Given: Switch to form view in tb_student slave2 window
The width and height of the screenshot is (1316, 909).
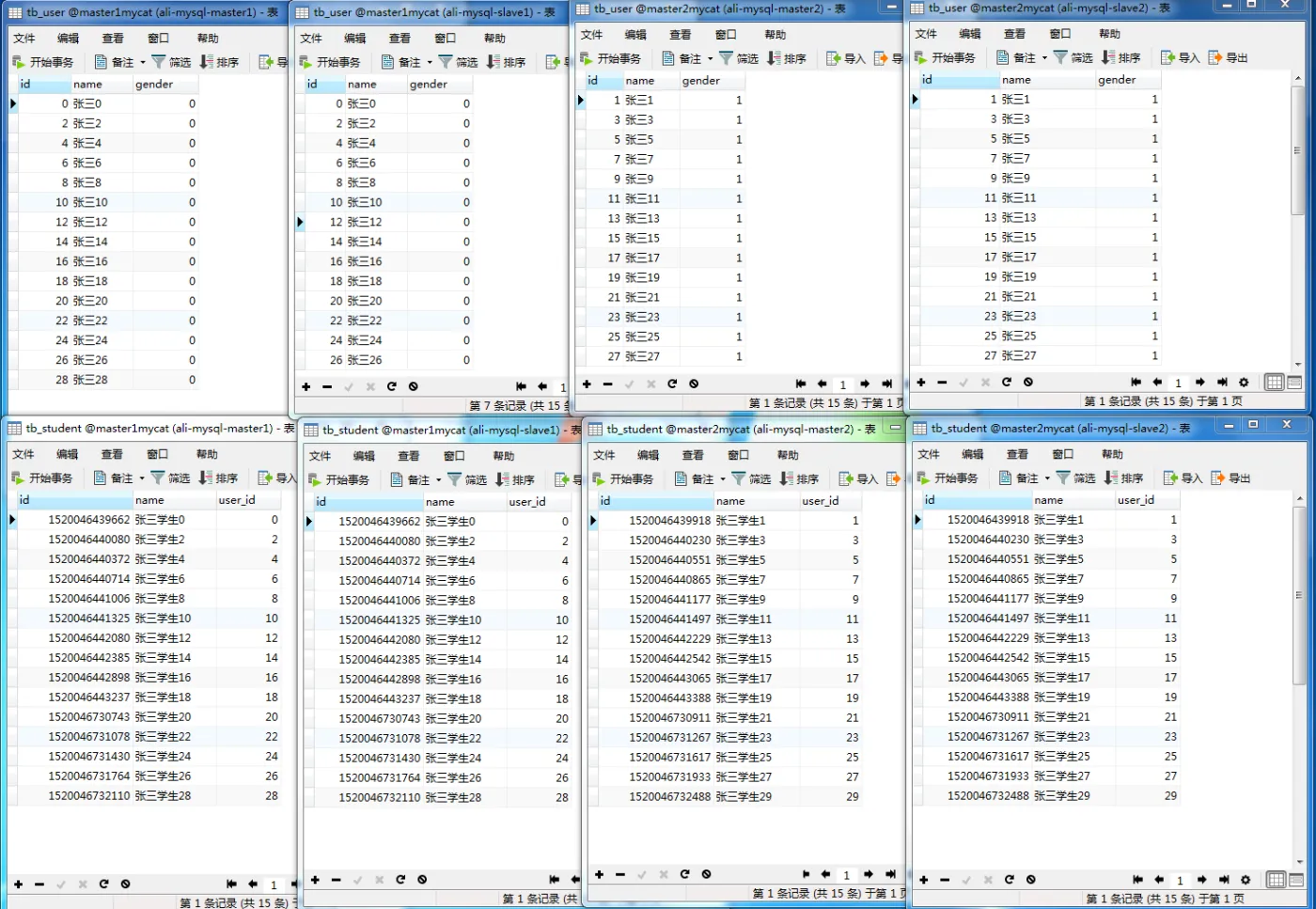Looking at the screenshot, I should point(1295,880).
